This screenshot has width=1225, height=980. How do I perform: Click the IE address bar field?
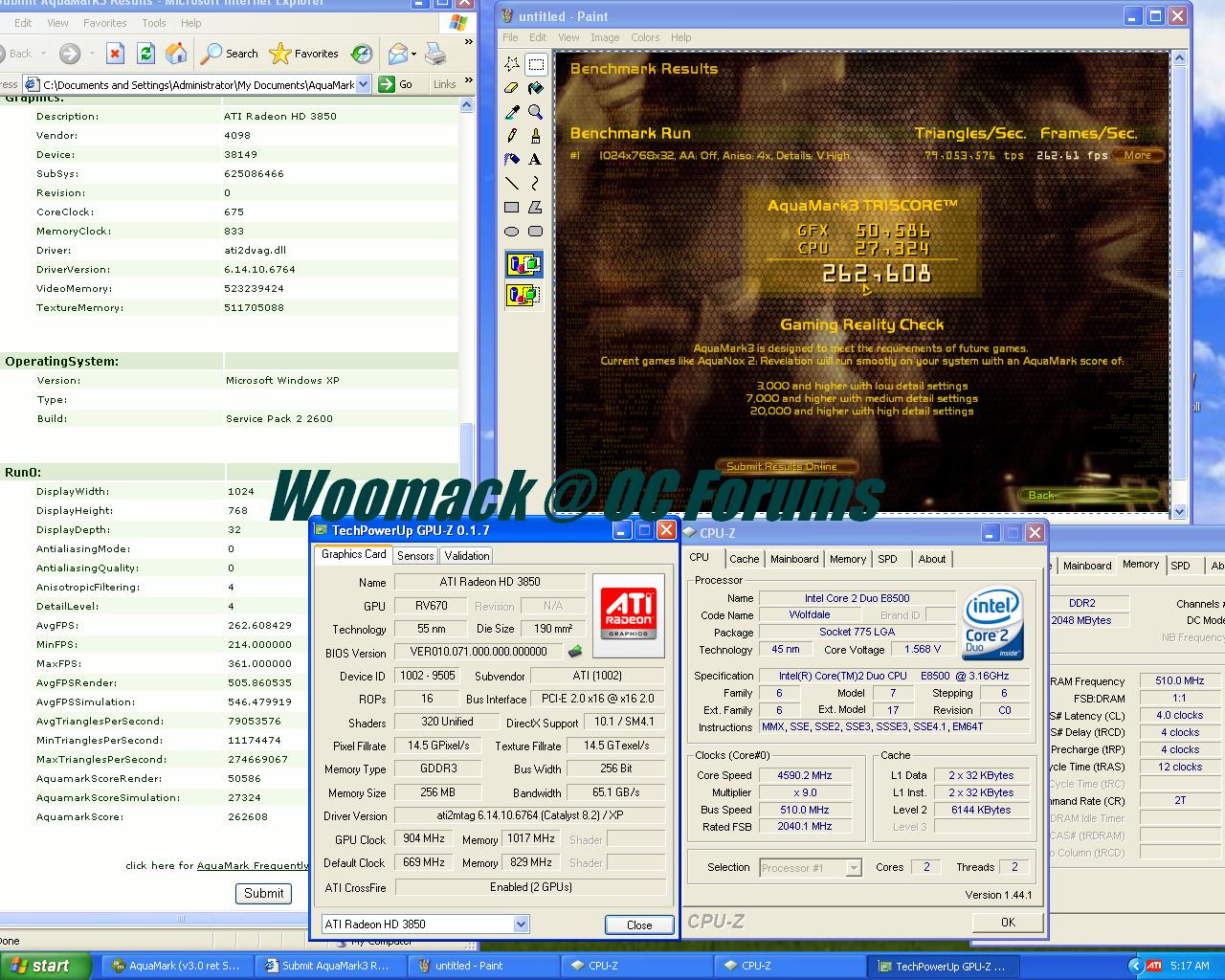(x=199, y=84)
